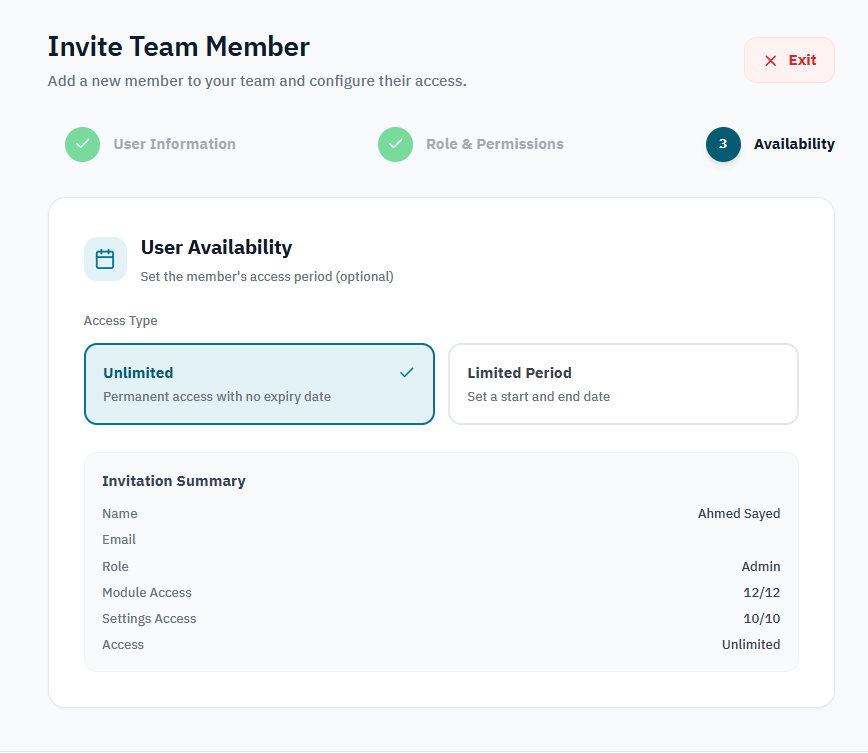Click the 'Permanent access with no expiry date' text
The height and width of the screenshot is (753, 868).
216,396
